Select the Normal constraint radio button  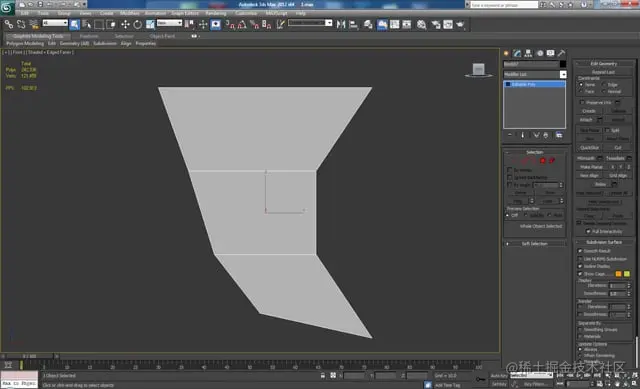[x=604, y=91]
